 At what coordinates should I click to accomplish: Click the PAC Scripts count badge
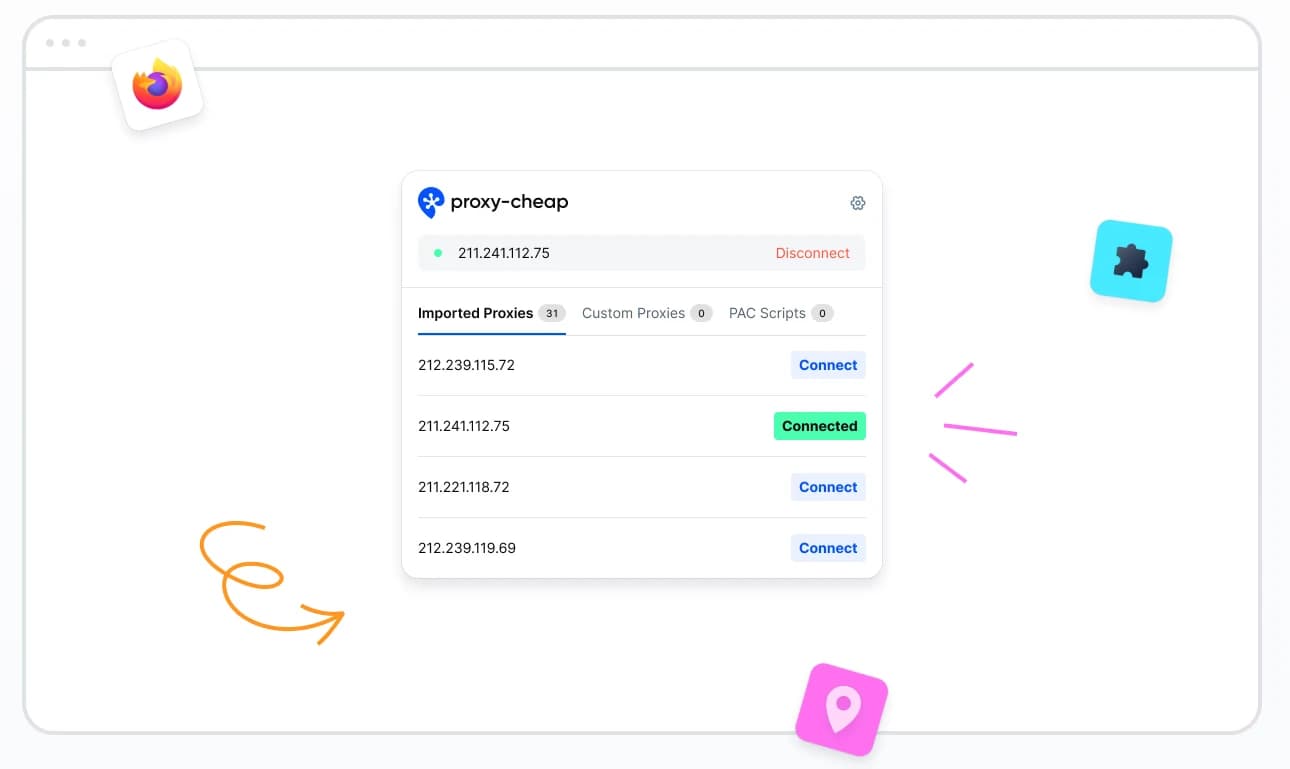coord(822,313)
